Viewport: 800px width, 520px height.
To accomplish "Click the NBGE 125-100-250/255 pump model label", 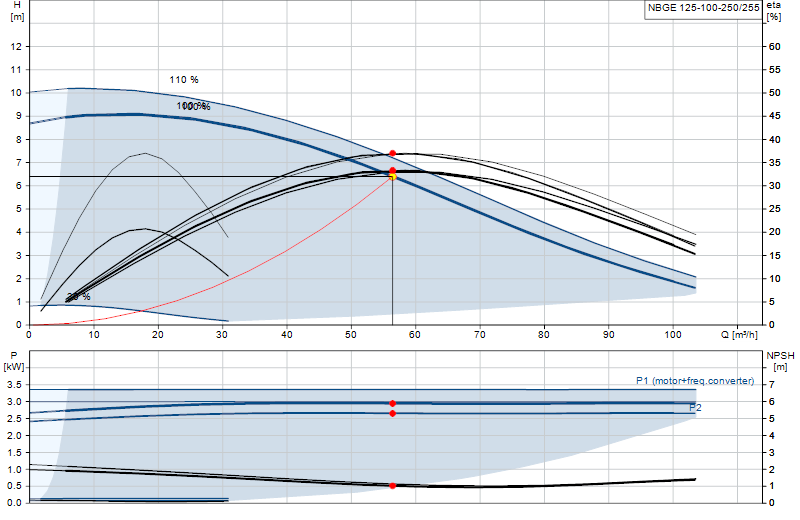I will click(x=704, y=8).
